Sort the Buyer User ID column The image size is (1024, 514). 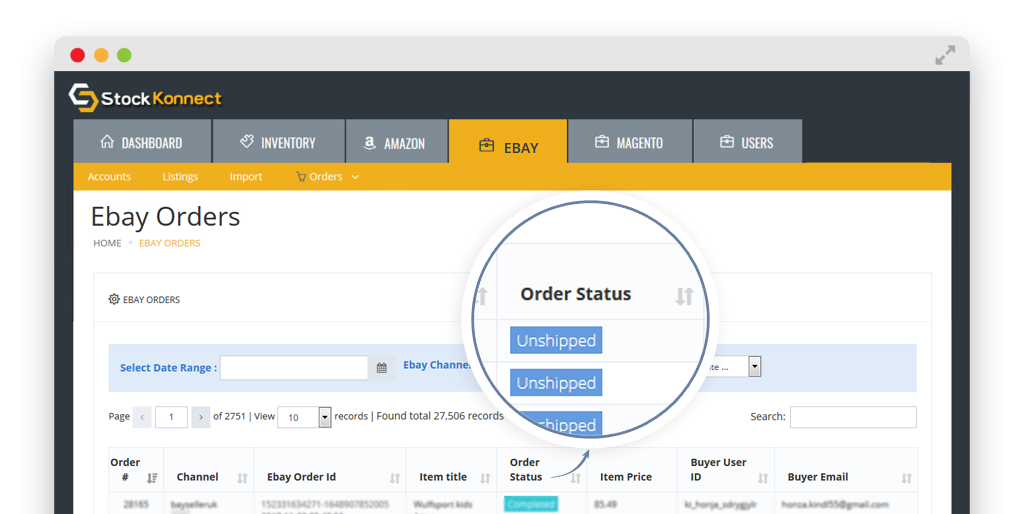pyautogui.click(x=763, y=478)
